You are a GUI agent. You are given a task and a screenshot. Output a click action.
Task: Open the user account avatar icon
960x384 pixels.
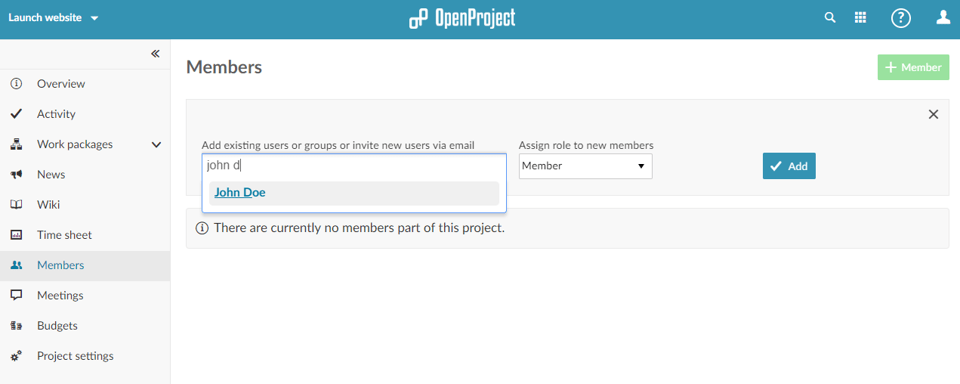coord(943,18)
